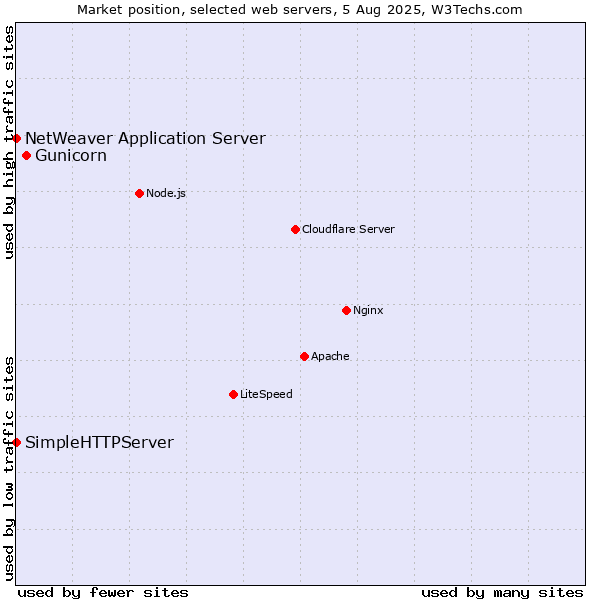Click the Cloudflare Server label text

coord(348,230)
